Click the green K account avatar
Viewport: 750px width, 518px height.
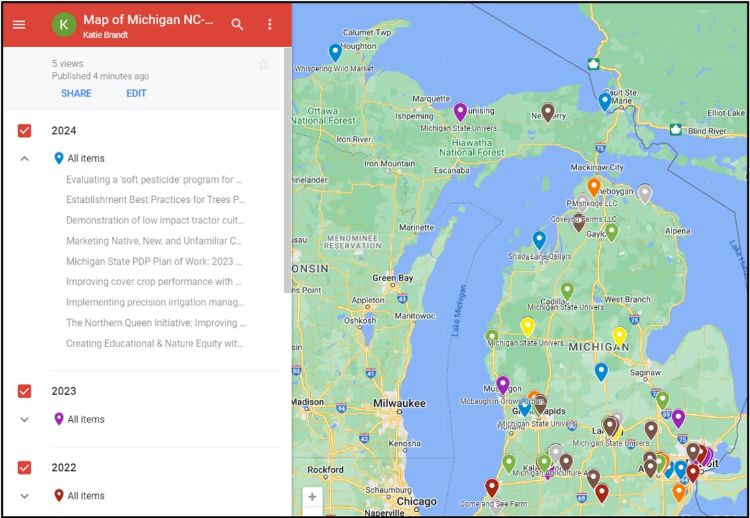pyautogui.click(x=64, y=24)
